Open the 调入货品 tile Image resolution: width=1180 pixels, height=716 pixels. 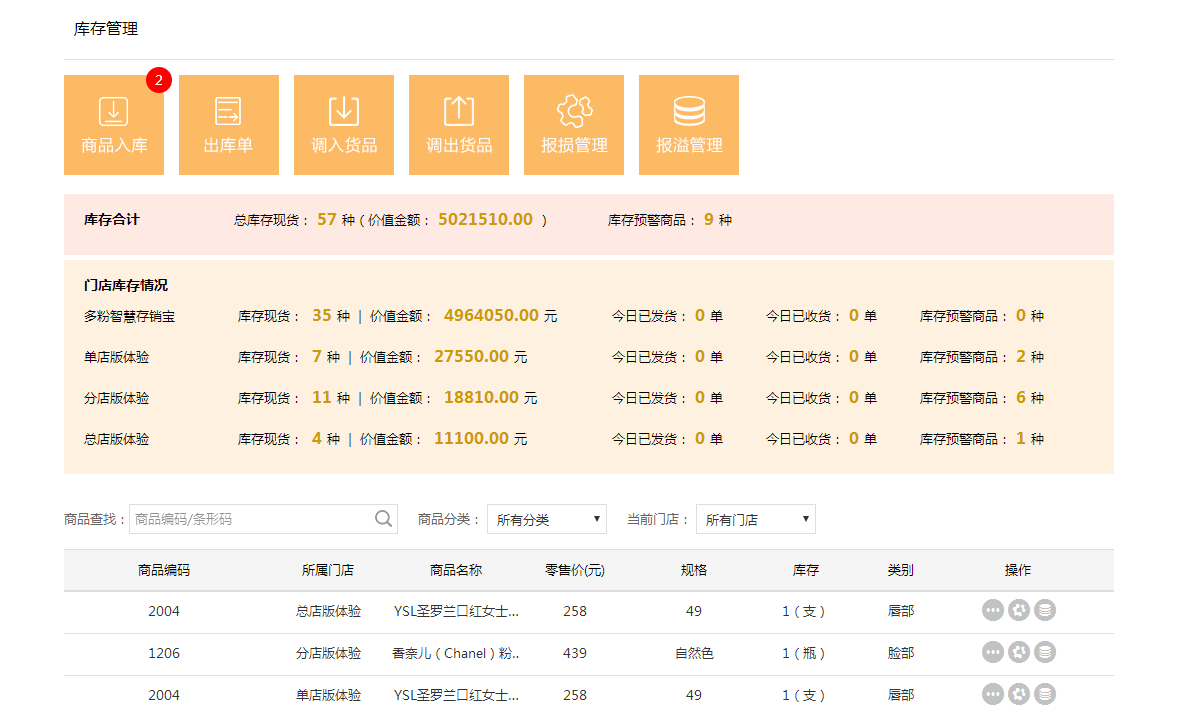[x=344, y=125]
